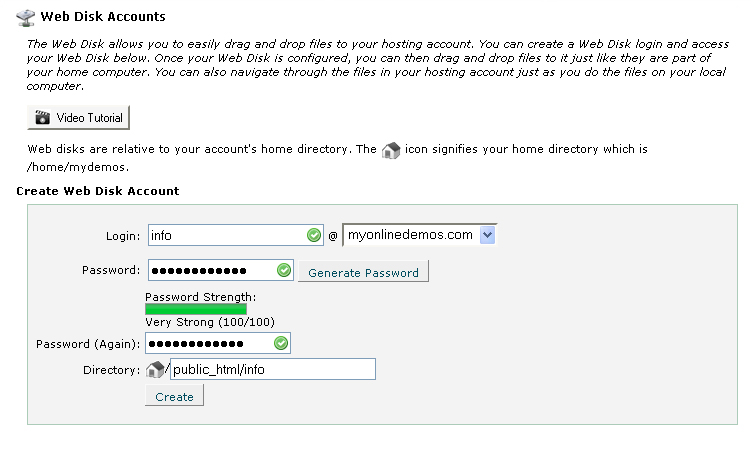Expand the domain dropdown arrow
This screenshot has height=455, width=751.
487,235
